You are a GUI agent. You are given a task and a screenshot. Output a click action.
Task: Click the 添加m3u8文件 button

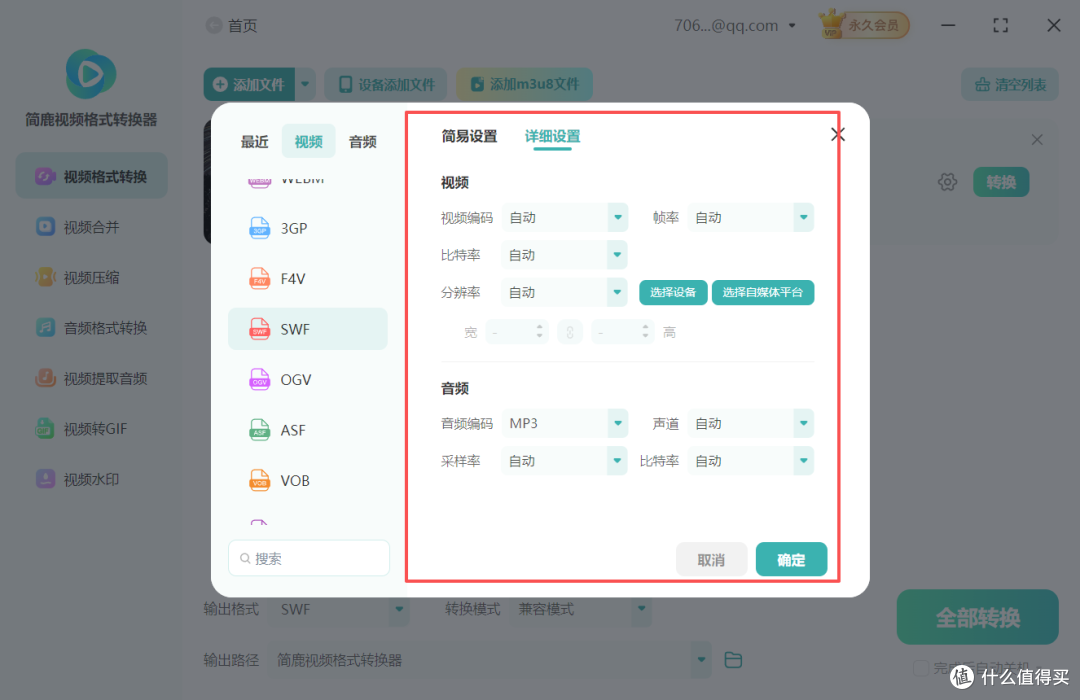pyautogui.click(x=524, y=84)
